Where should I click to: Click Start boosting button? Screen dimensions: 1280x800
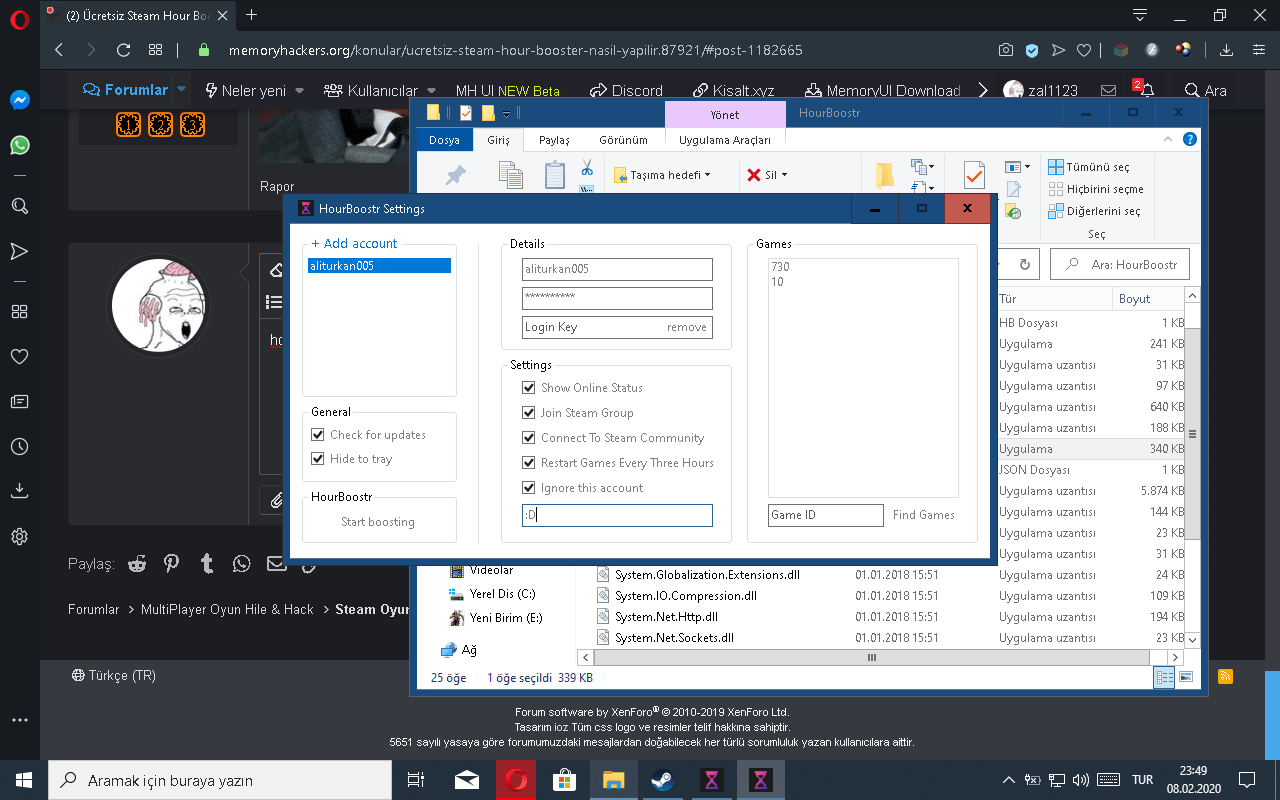point(378,522)
